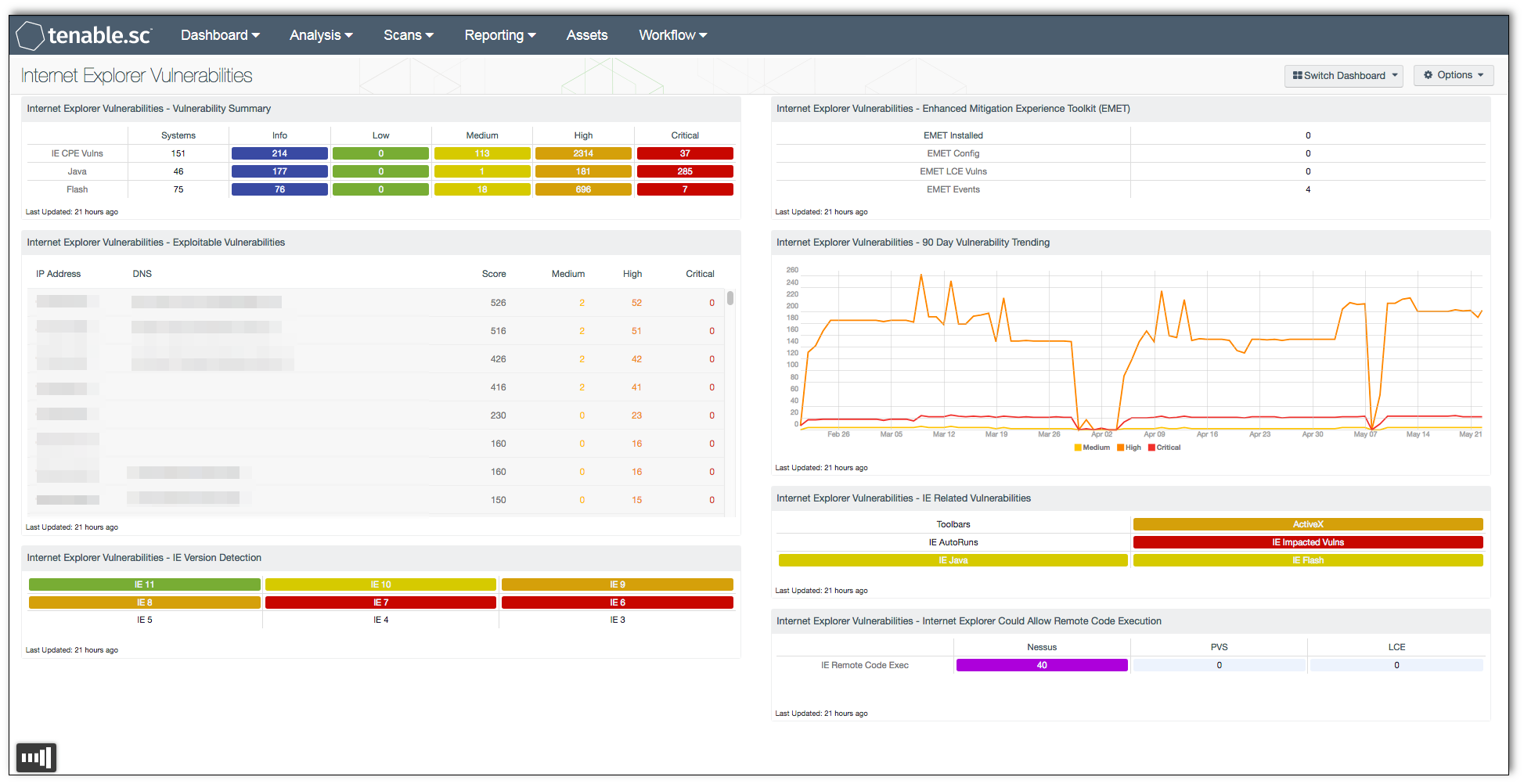Viewport: 1524px width, 784px height.
Task: Select the IE 7 version indicator
Action: point(380,602)
